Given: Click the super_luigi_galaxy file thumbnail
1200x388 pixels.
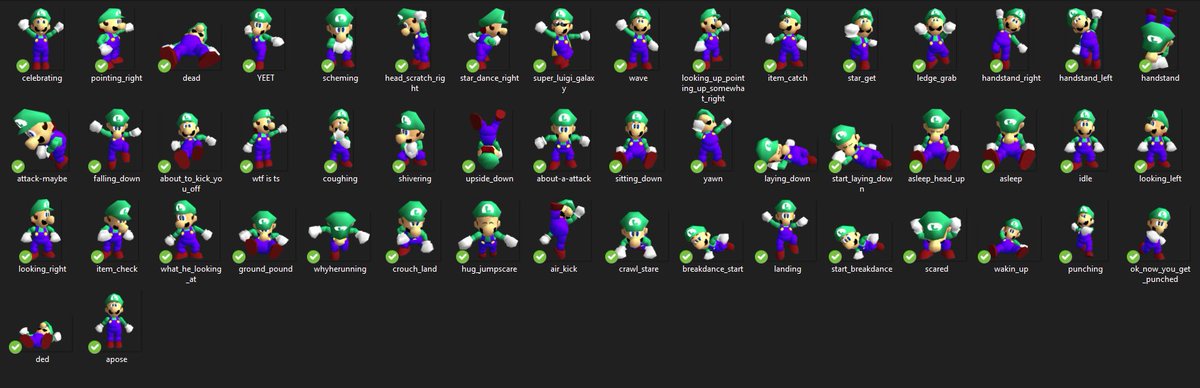Looking at the screenshot, I should click(565, 39).
